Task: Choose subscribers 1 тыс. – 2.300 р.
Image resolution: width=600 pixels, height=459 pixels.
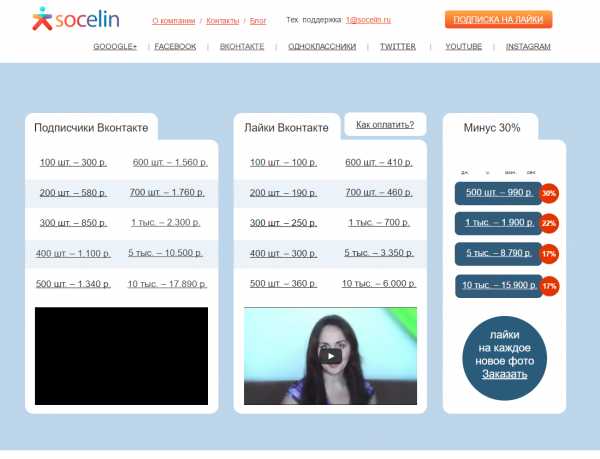Action: [x=165, y=222]
